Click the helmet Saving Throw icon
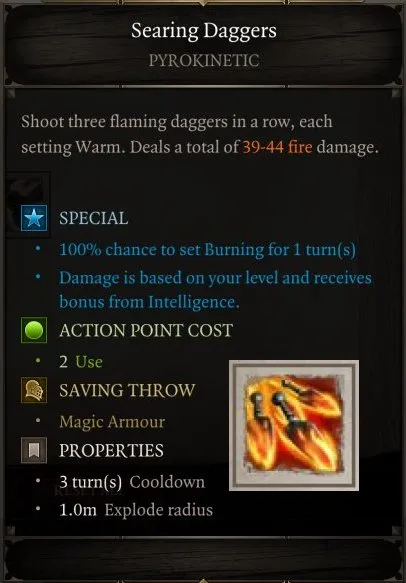The height and width of the screenshot is (583, 406). tap(34, 390)
